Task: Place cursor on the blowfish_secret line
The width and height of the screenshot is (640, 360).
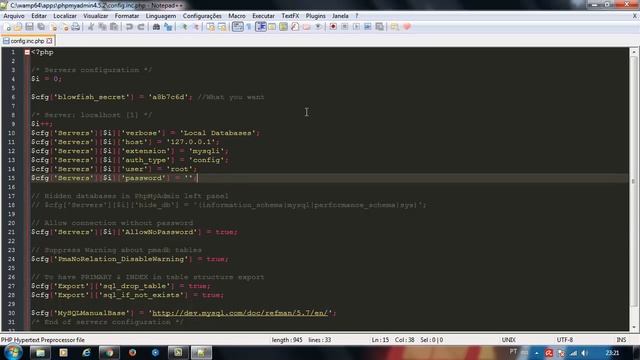Action: pos(148,97)
